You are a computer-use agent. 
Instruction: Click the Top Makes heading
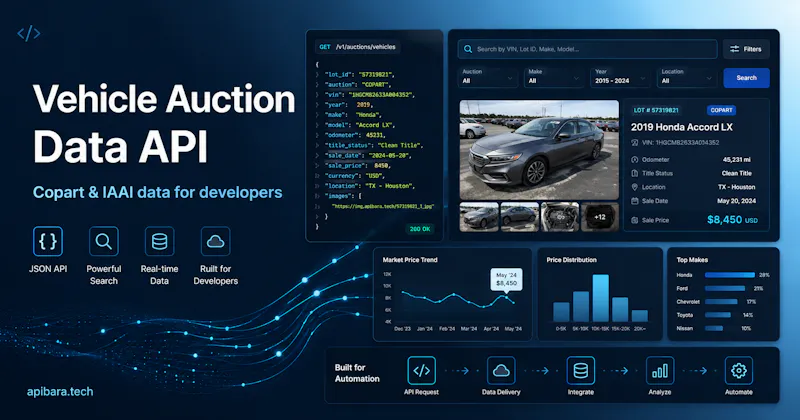coord(692,260)
